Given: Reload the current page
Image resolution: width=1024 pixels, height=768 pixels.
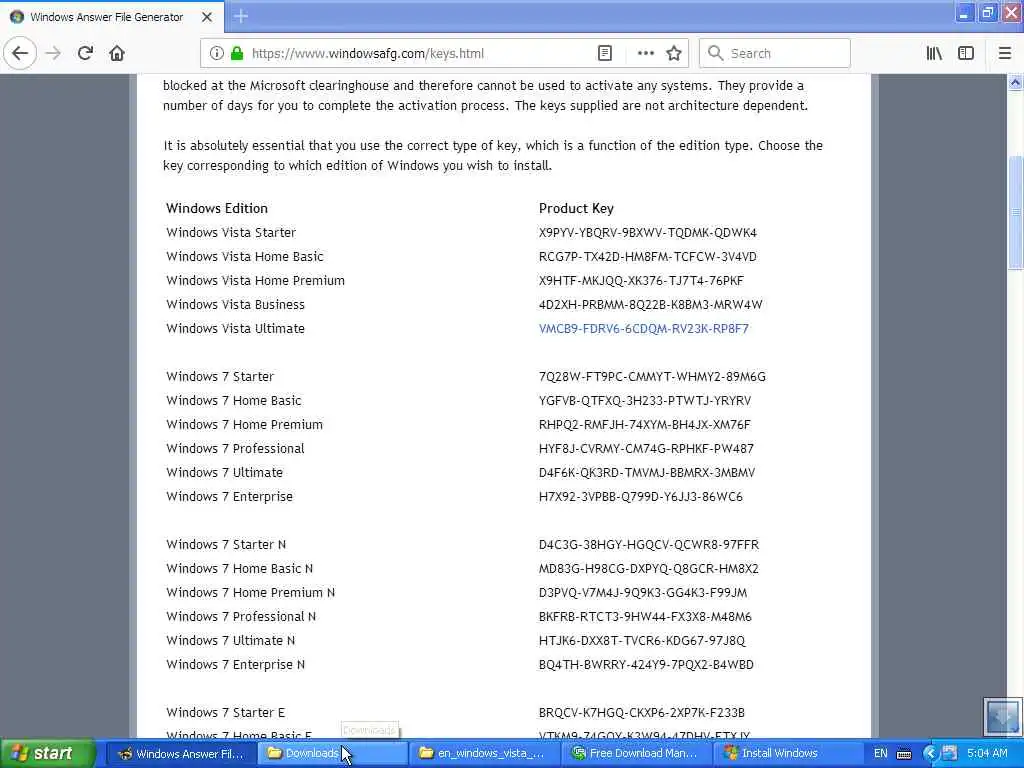Looking at the screenshot, I should pyautogui.click(x=85, y=53).
